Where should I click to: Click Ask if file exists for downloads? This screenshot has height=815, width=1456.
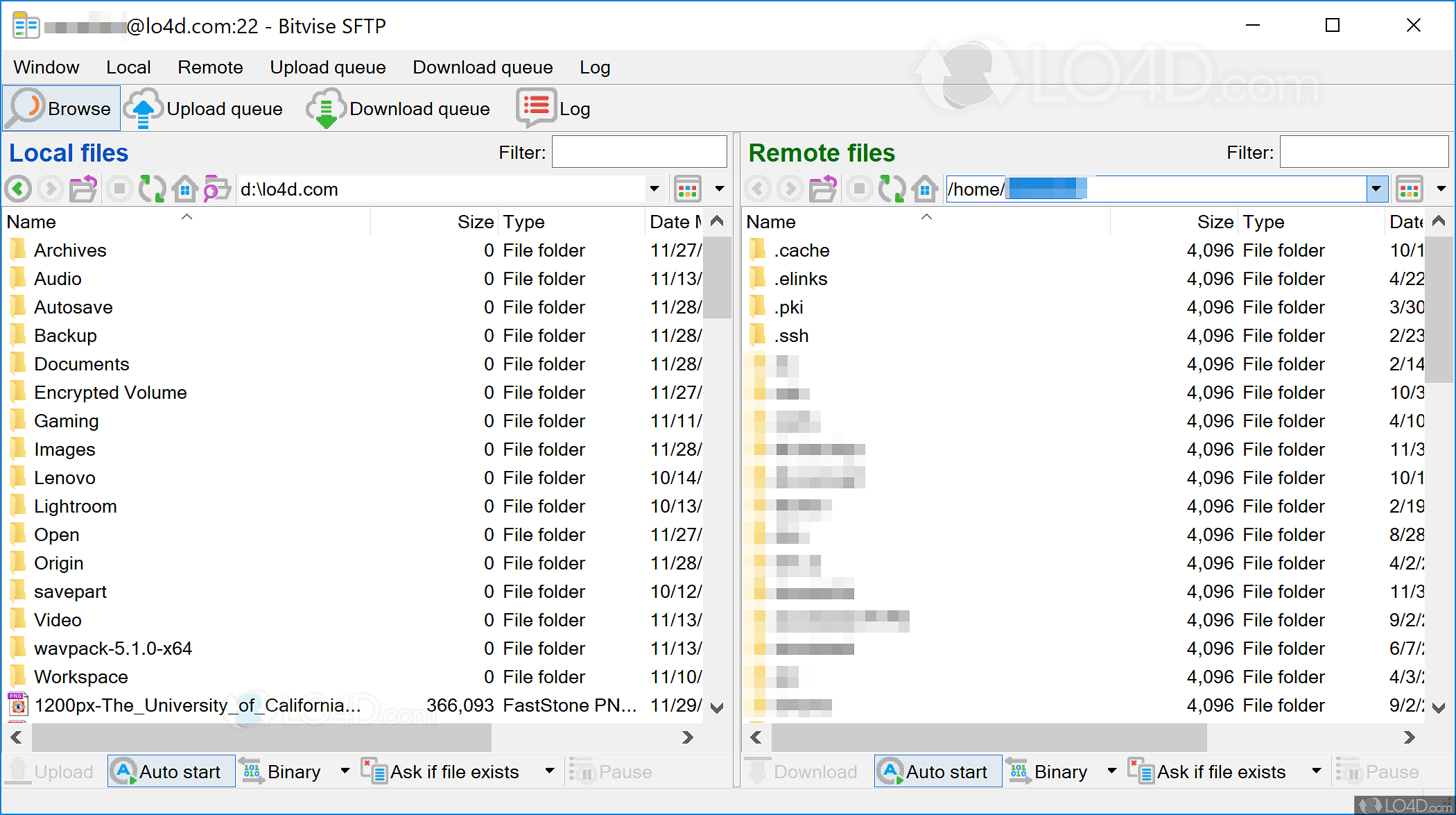pos(1208,771)
